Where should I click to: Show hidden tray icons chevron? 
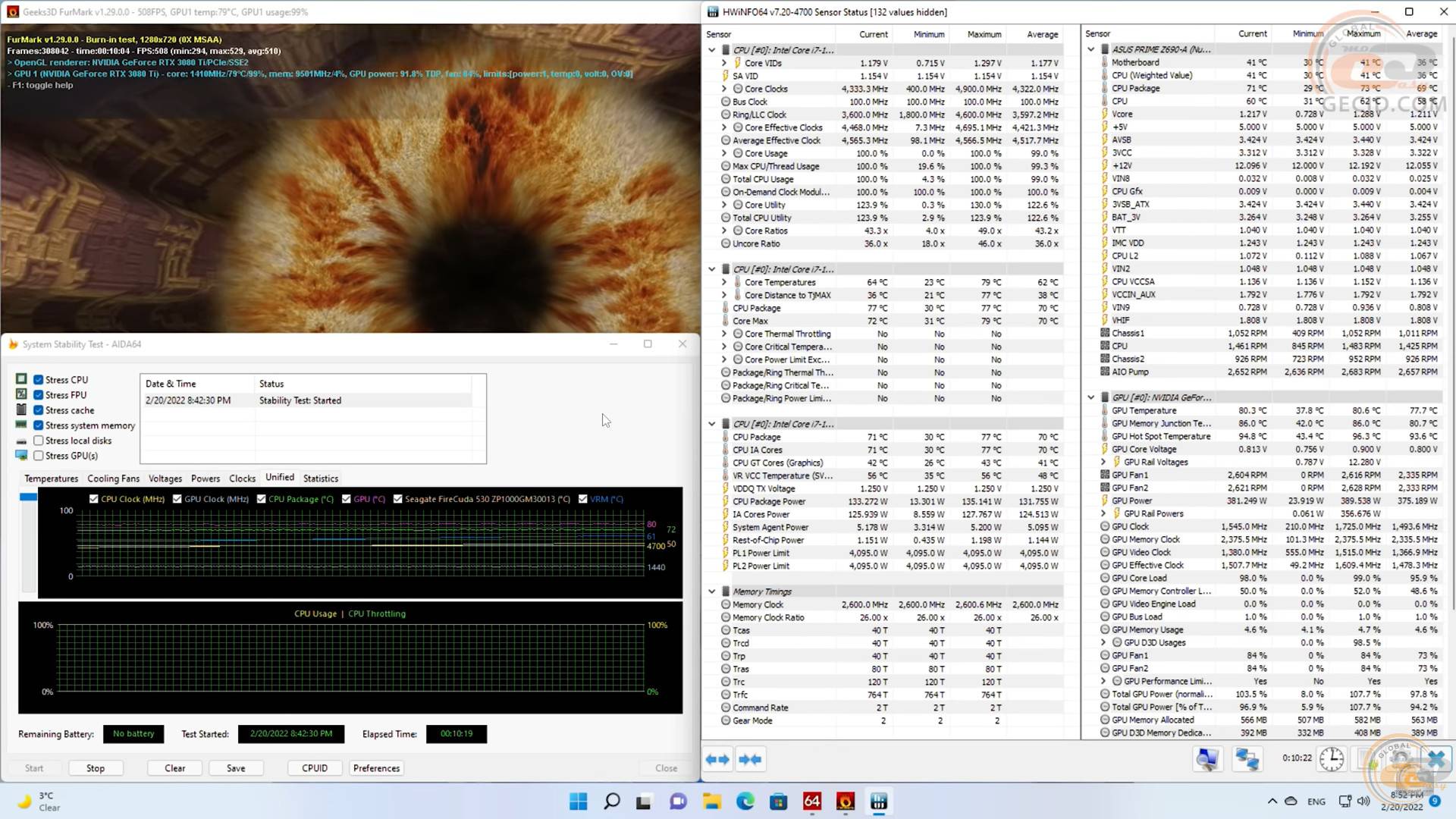pyautogui.click(x=1272, y=801)
